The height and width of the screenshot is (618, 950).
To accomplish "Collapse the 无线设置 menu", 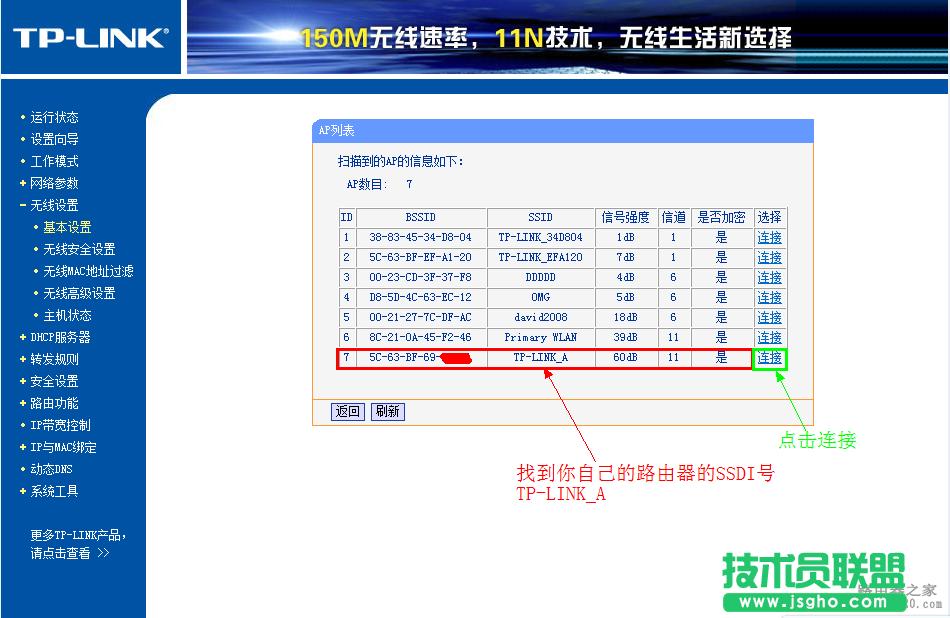I will [53, 205].
